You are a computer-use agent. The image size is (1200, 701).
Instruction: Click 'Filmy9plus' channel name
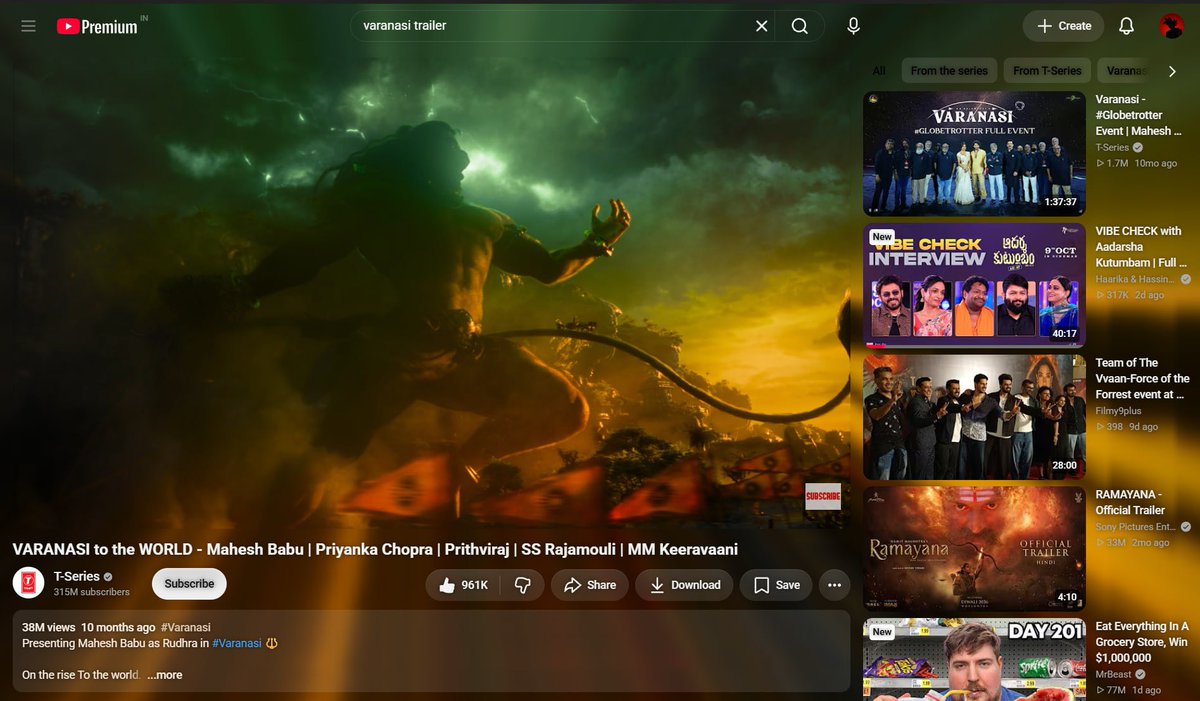(x=1118, y=410)
